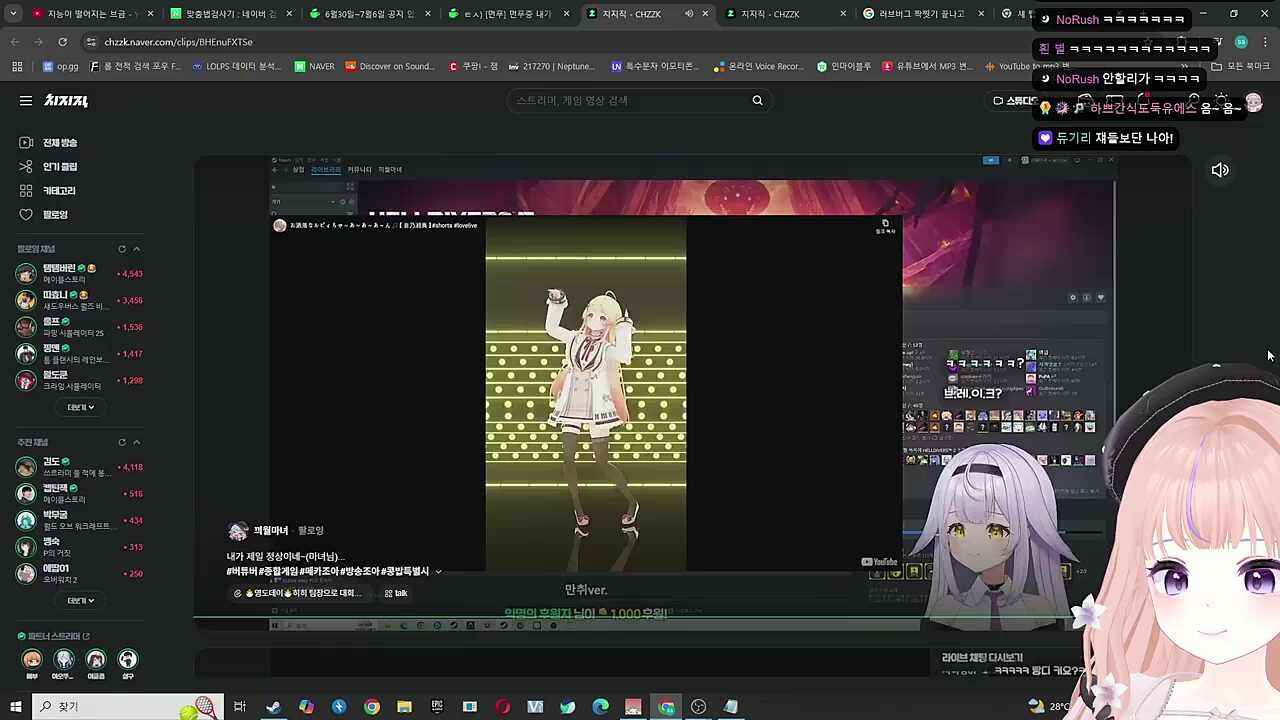Open recommended channel with 516 viewers

click(x=80, y=493)
